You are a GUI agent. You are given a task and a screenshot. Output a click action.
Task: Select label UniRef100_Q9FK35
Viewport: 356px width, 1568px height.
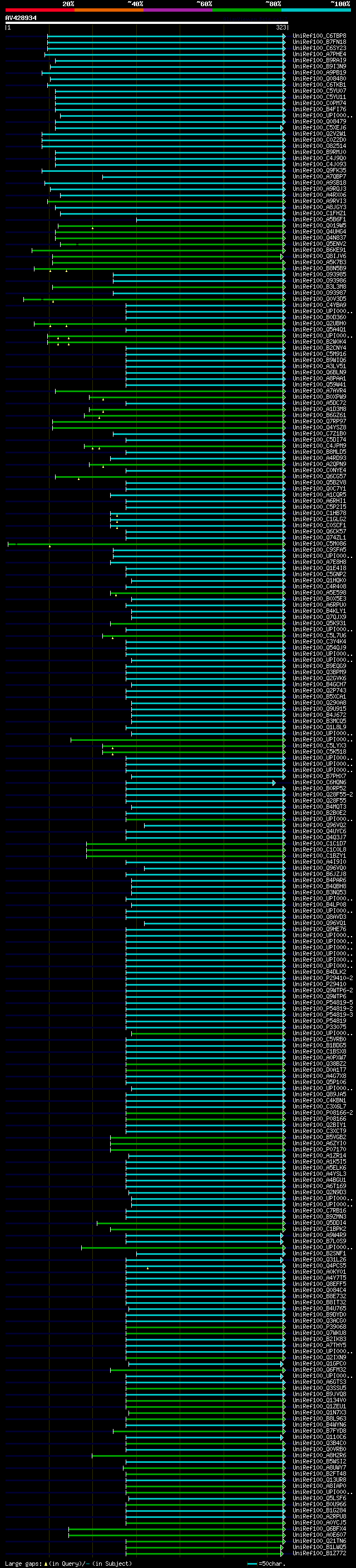pyautogui.click(x=319, y=170)
